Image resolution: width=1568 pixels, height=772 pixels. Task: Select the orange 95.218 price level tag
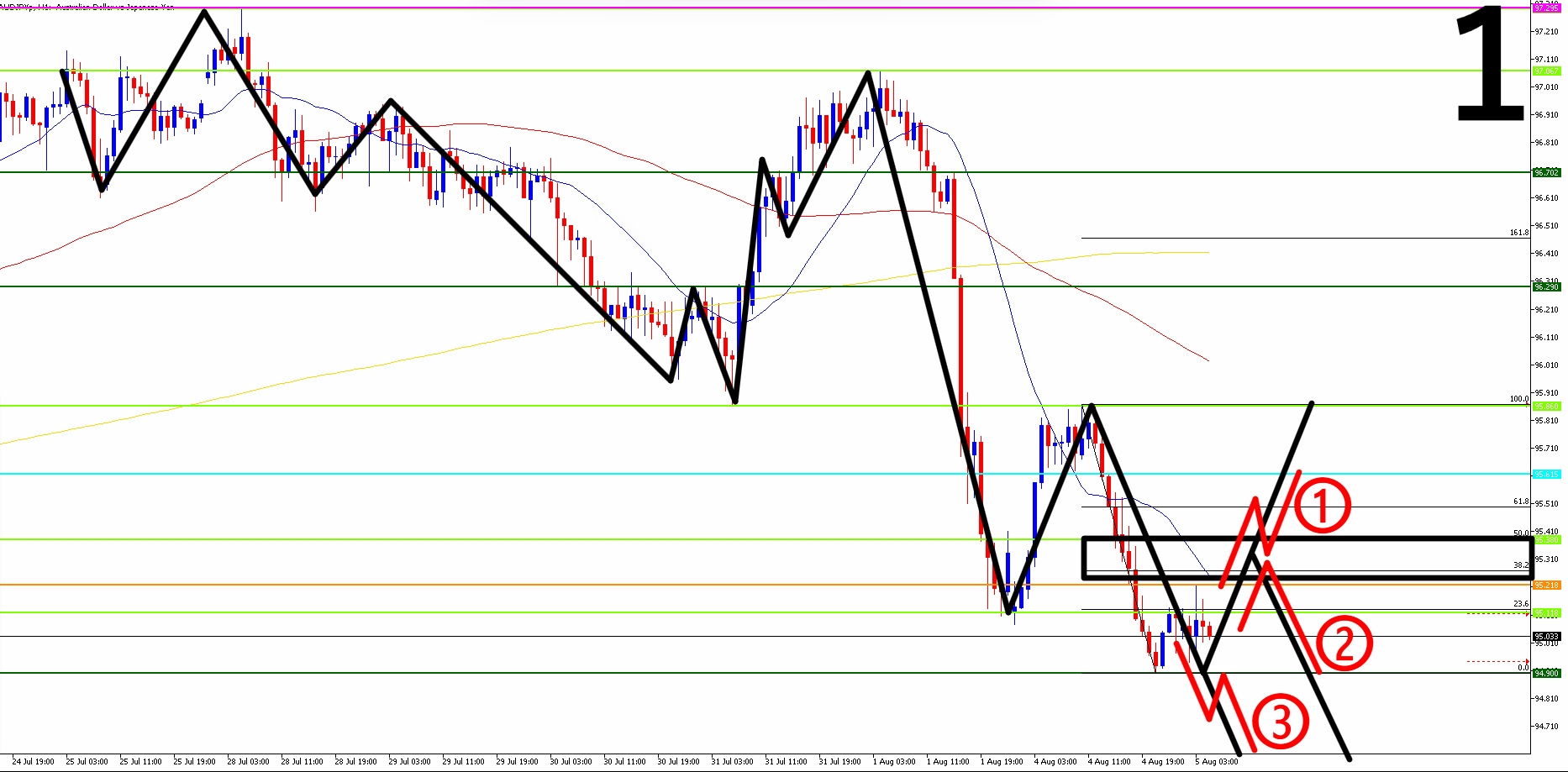click(1546, 585)
